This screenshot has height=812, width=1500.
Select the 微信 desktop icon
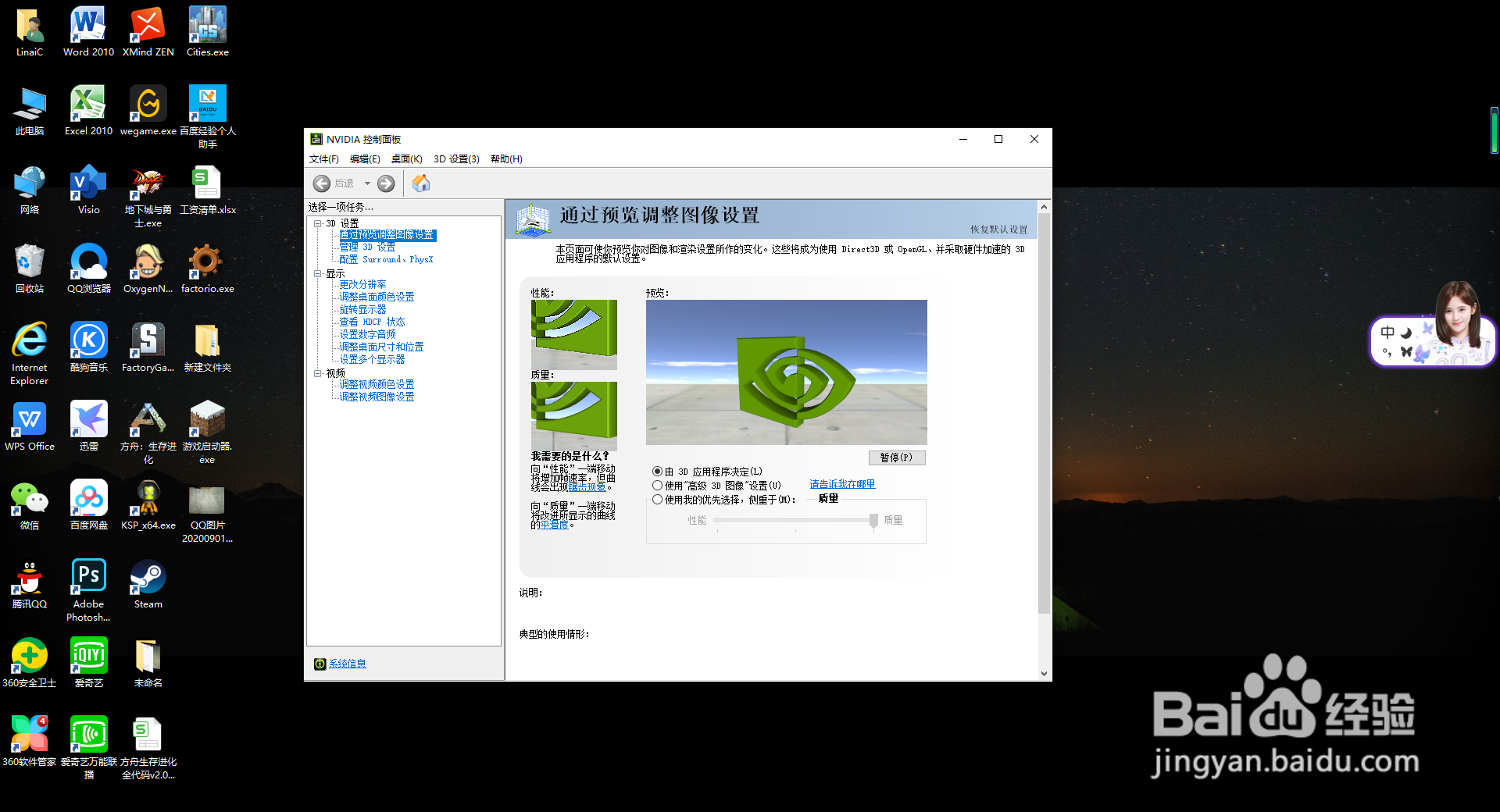tap(29, 505)
